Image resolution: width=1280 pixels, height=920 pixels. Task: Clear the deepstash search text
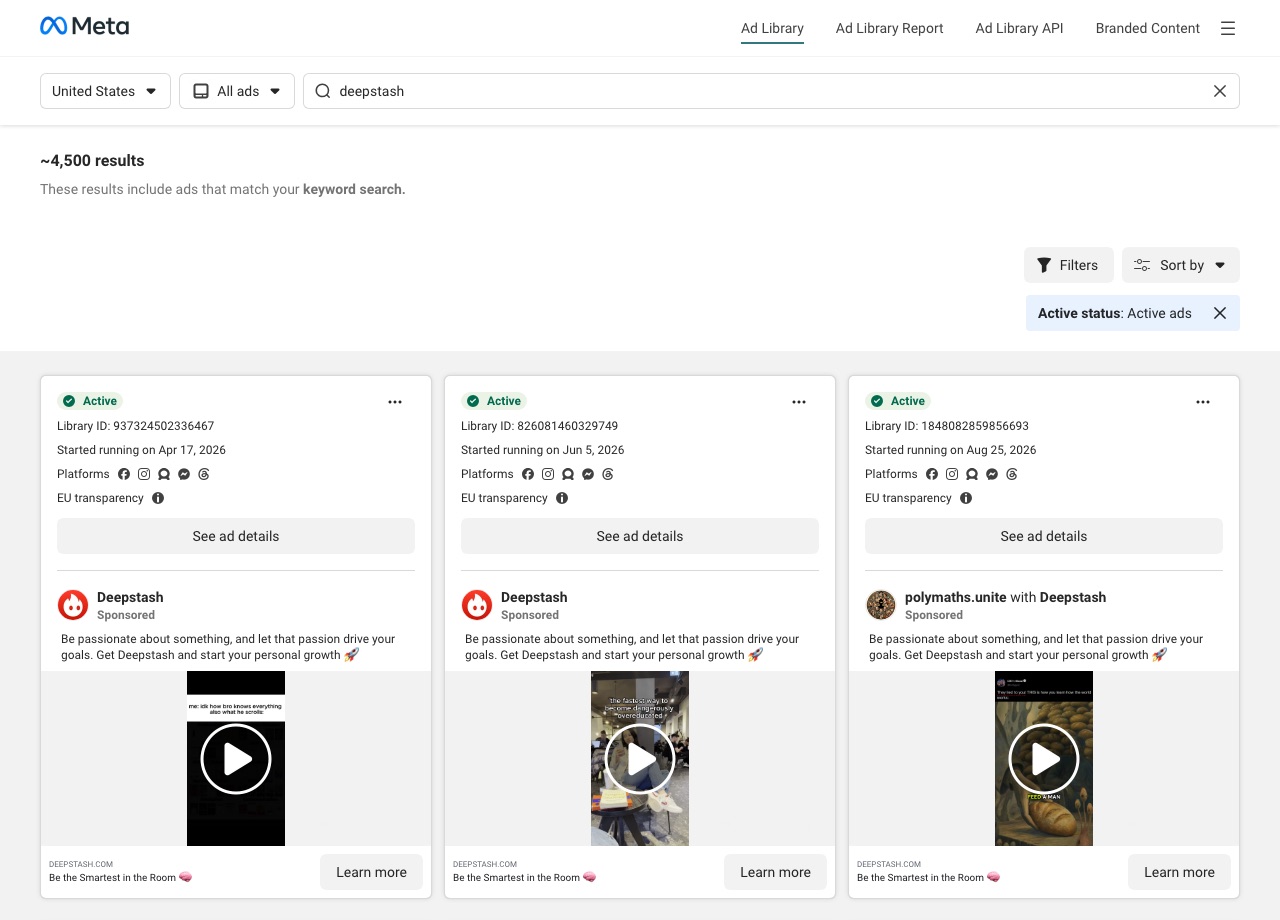(1220, 91)
